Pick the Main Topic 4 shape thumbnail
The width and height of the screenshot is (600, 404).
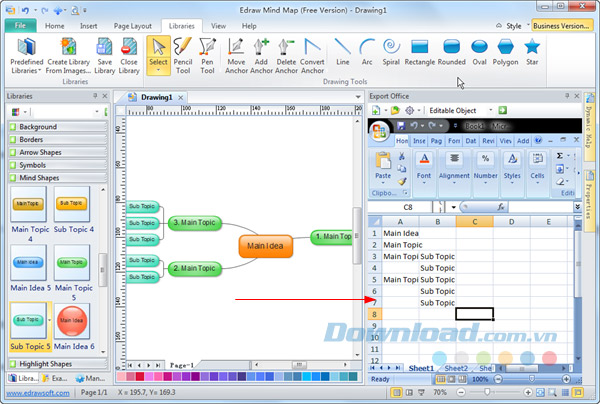coord(29,204)
